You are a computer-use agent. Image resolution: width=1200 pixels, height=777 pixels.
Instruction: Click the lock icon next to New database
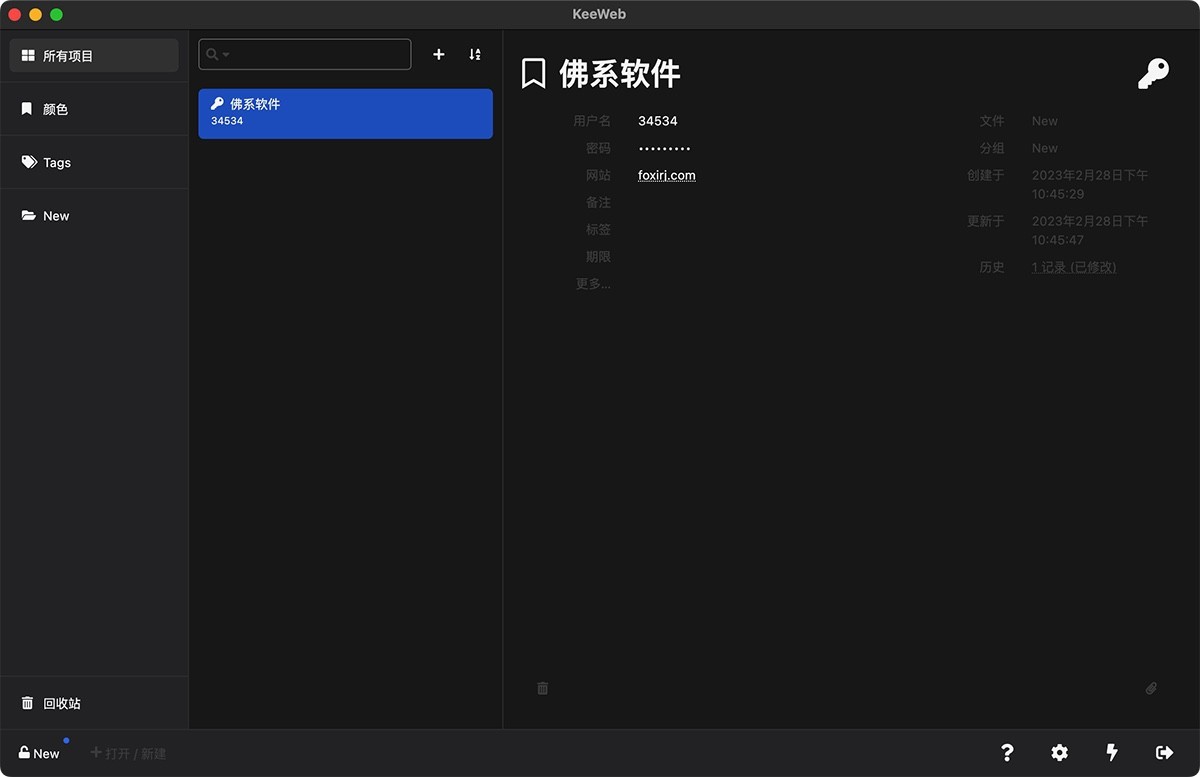[23, 753]
